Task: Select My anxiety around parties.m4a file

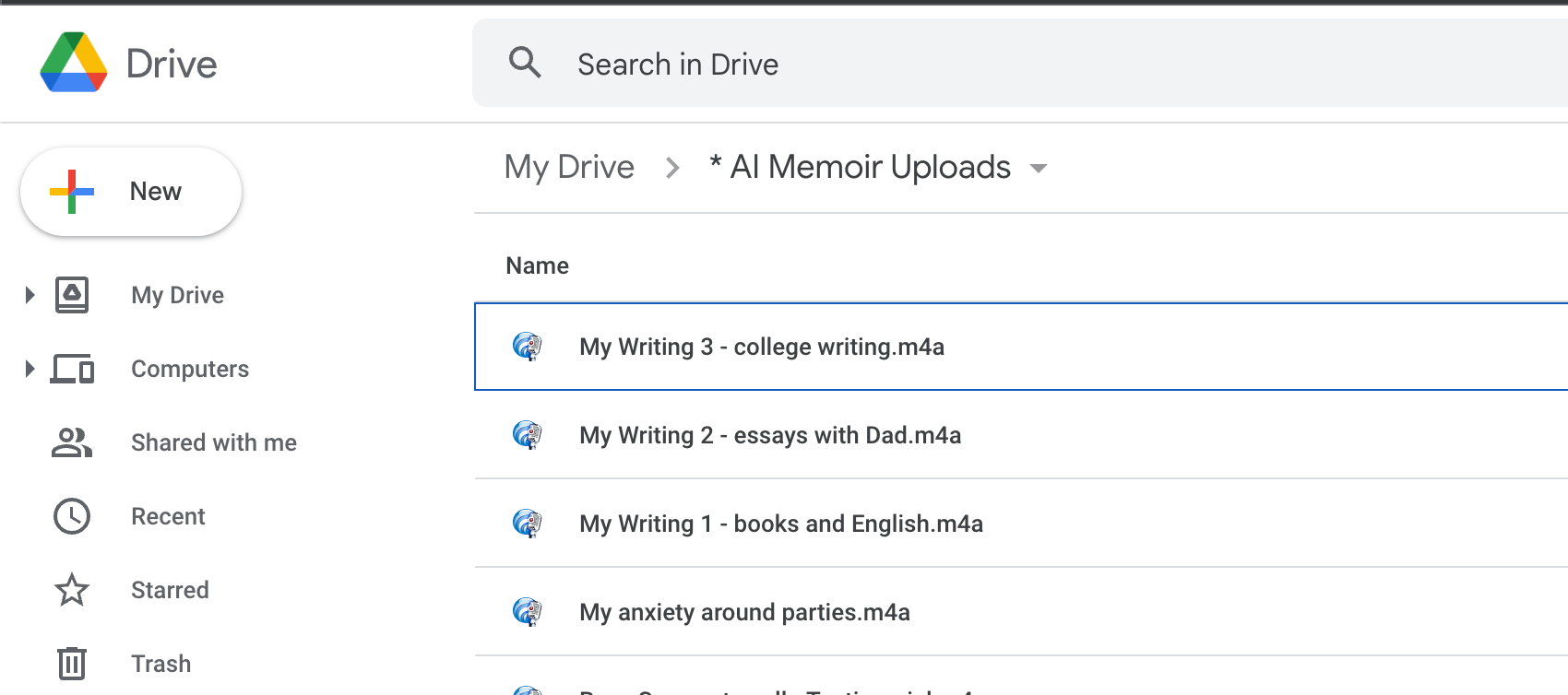Action: coord(744,612)
